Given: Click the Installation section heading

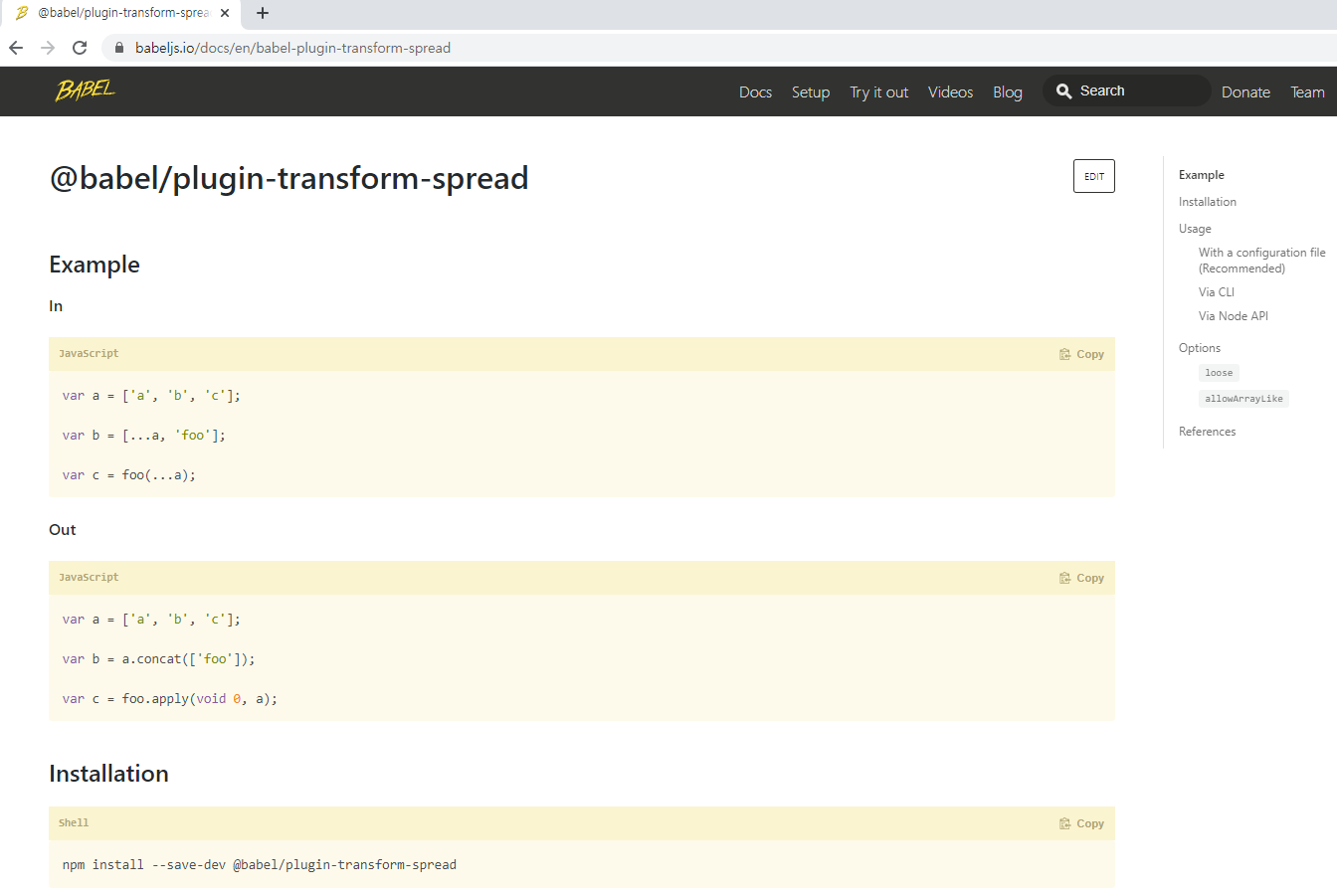Looking at the screenshot, I should coord(108,774).
